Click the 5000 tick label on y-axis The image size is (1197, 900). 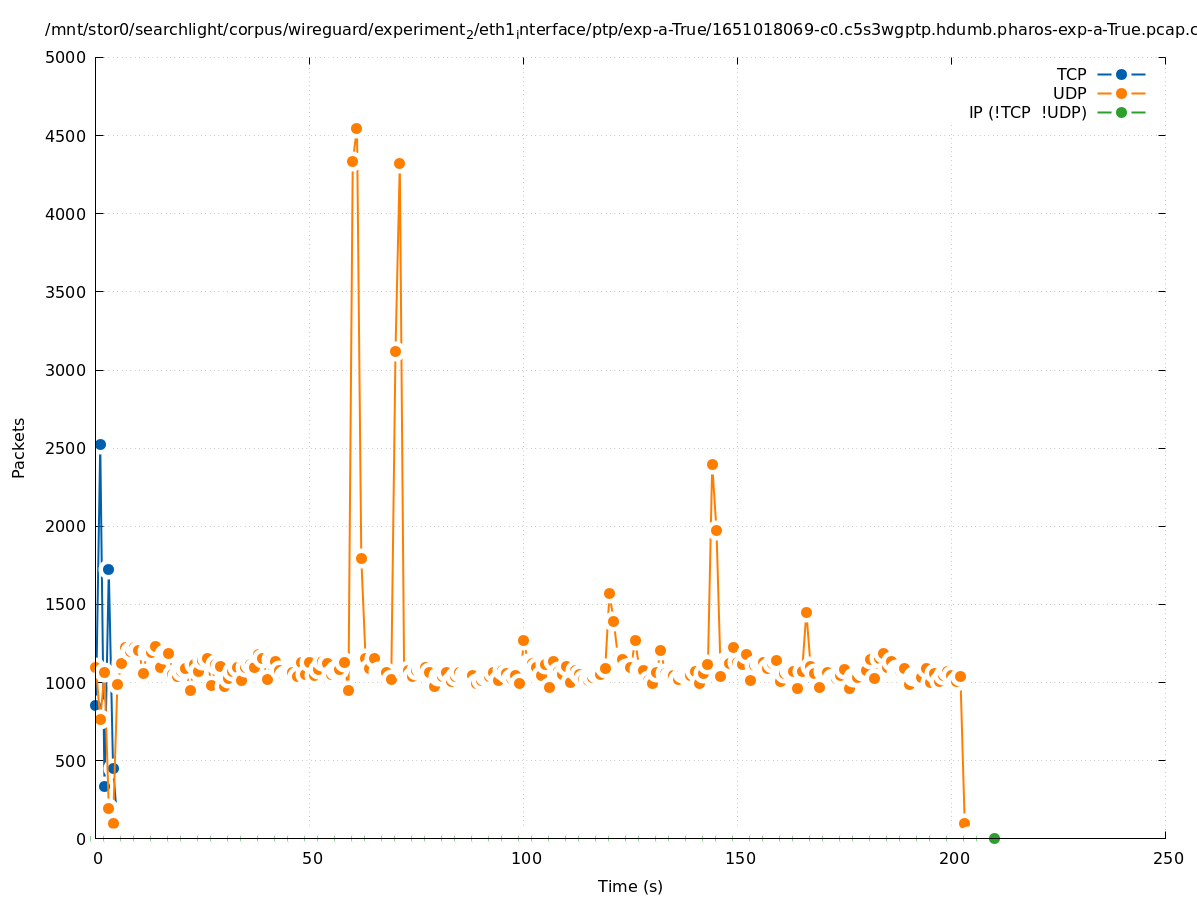pyautogui.click(x=67, y=57)
